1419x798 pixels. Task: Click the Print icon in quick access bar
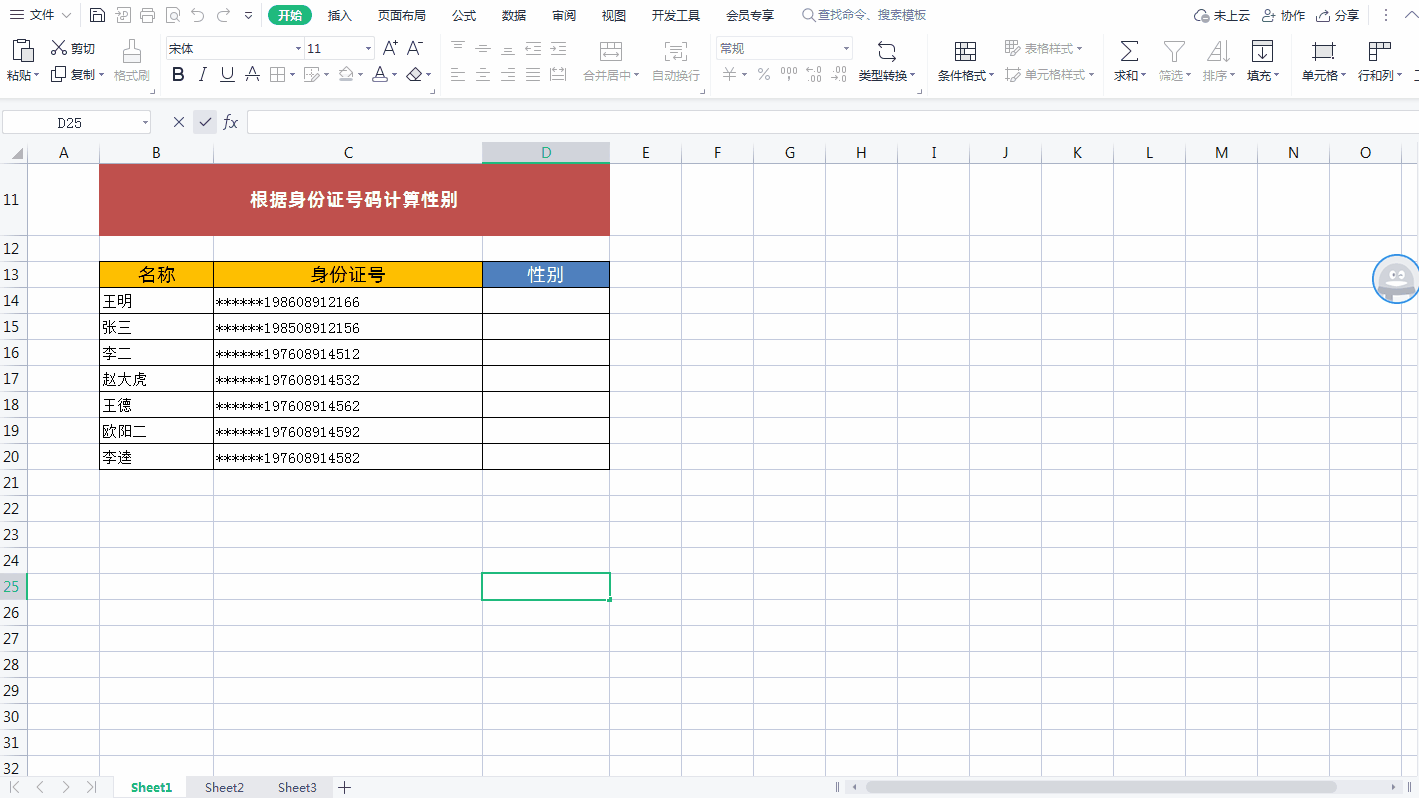(x=147, y=15)
